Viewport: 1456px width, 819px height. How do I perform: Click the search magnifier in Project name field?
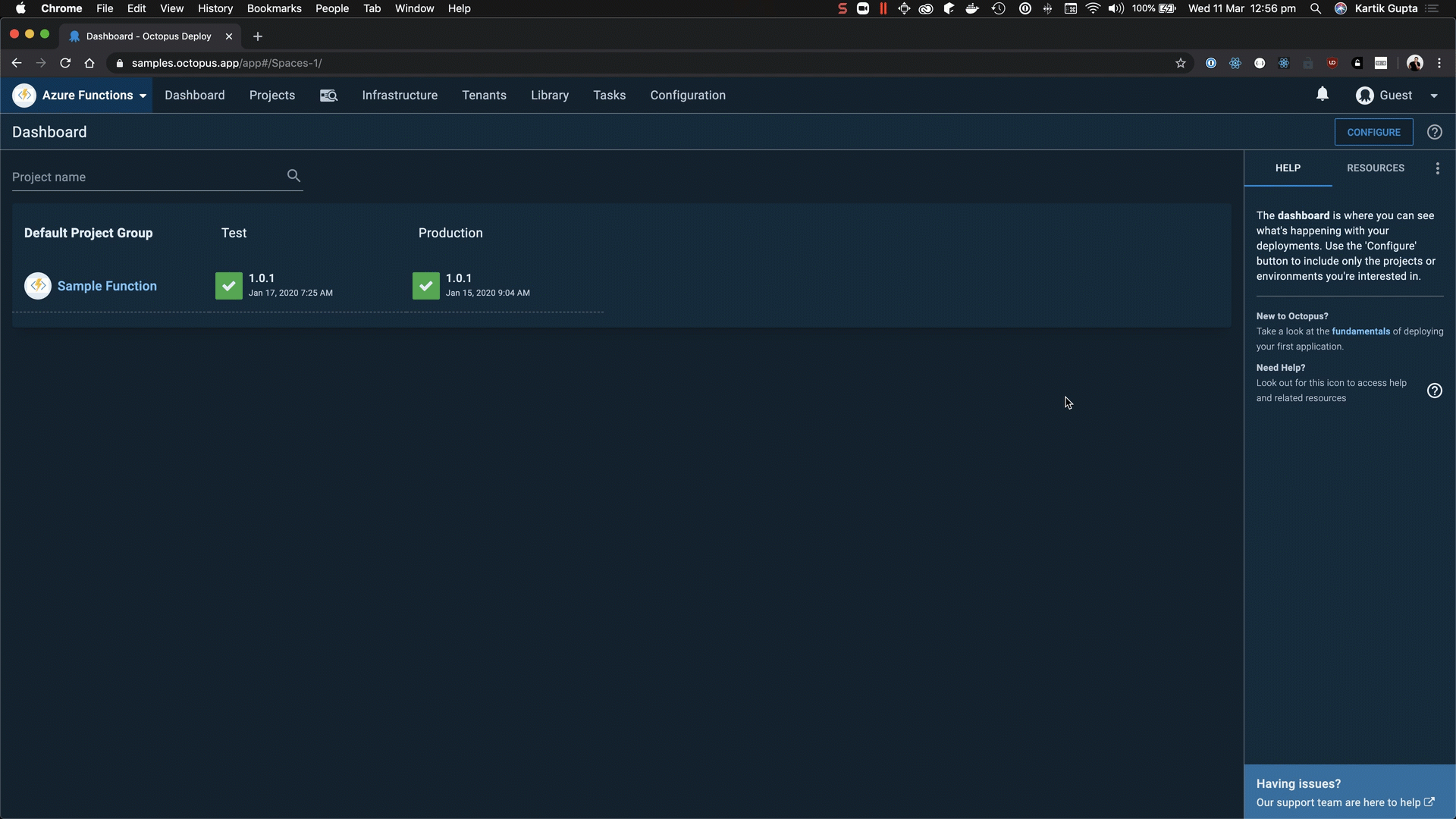[x=294, y=176]
